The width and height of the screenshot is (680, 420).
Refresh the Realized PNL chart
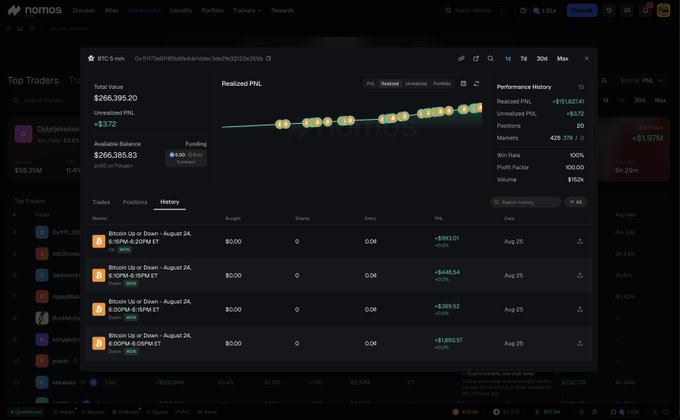[476, 83]
